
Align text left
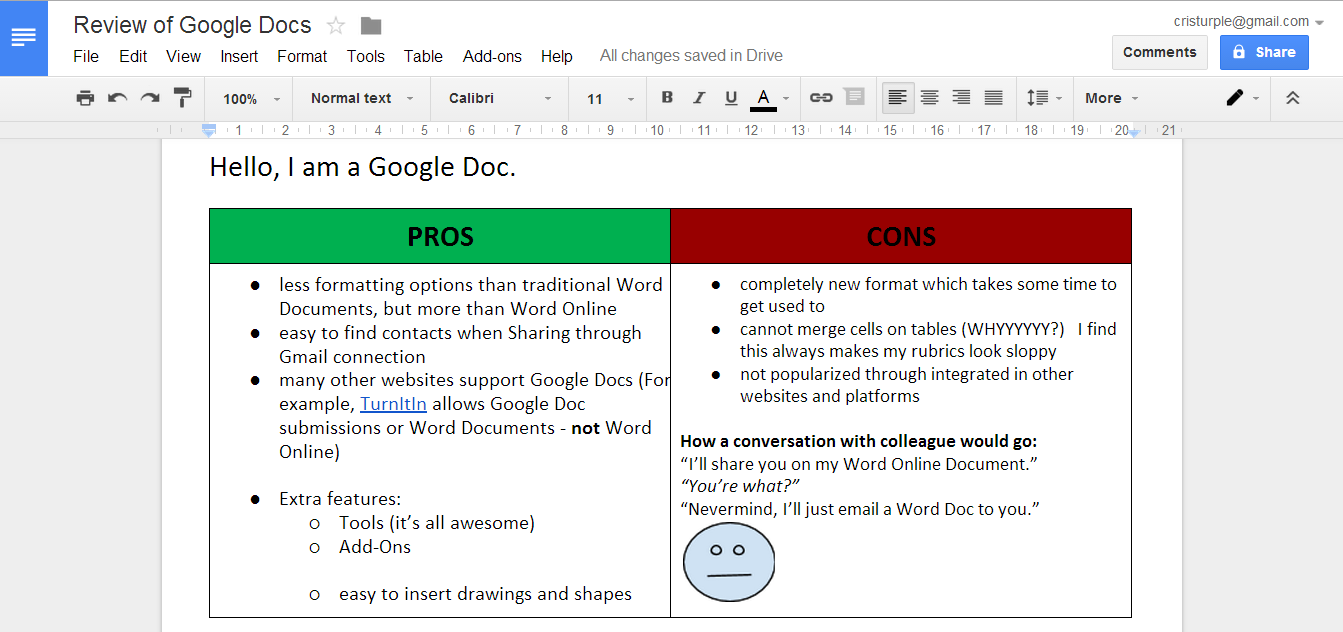(898, 98)
